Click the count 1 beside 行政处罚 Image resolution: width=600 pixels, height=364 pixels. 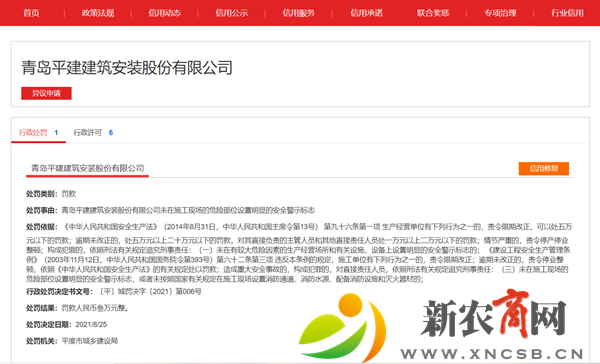pyautogui.click(x=56, y=133)
